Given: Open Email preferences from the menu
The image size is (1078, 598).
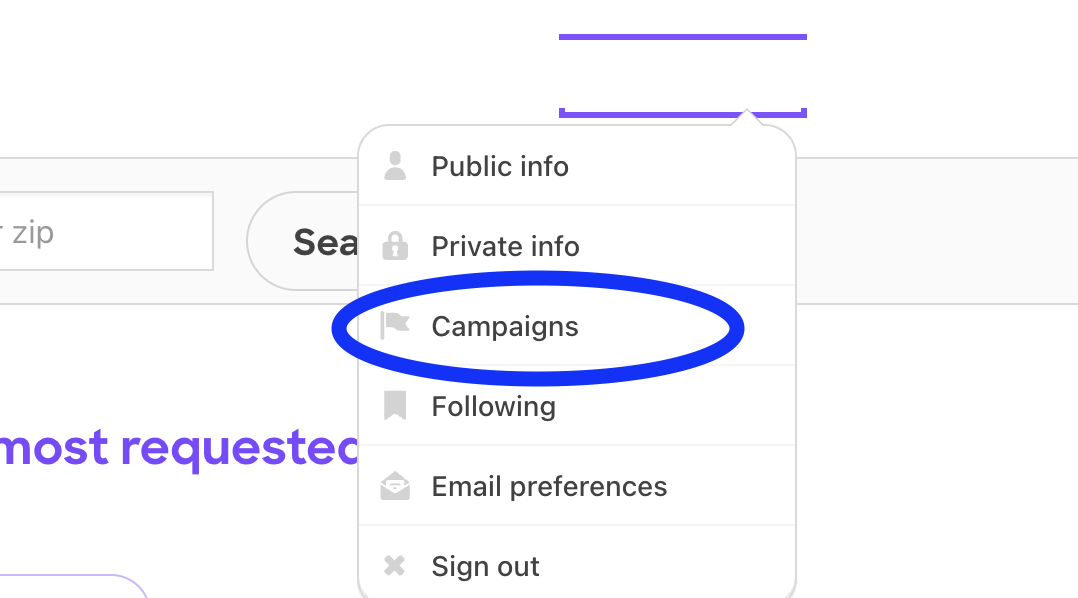Looking at the screenshot, I should 549,487.
